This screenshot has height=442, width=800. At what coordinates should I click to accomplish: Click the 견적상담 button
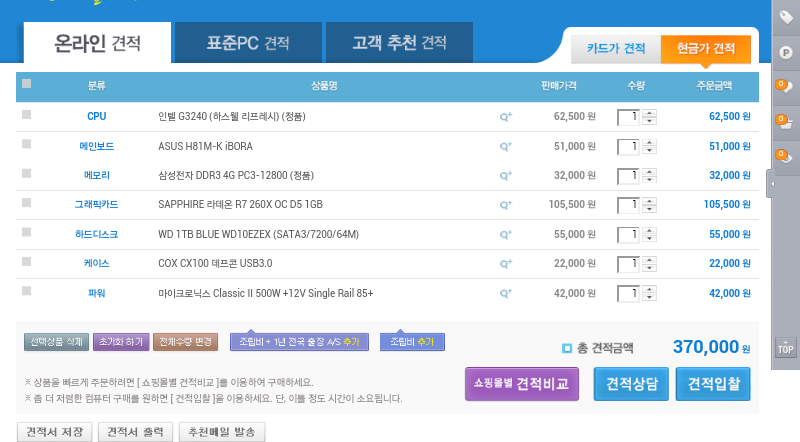tap(631, 384)
